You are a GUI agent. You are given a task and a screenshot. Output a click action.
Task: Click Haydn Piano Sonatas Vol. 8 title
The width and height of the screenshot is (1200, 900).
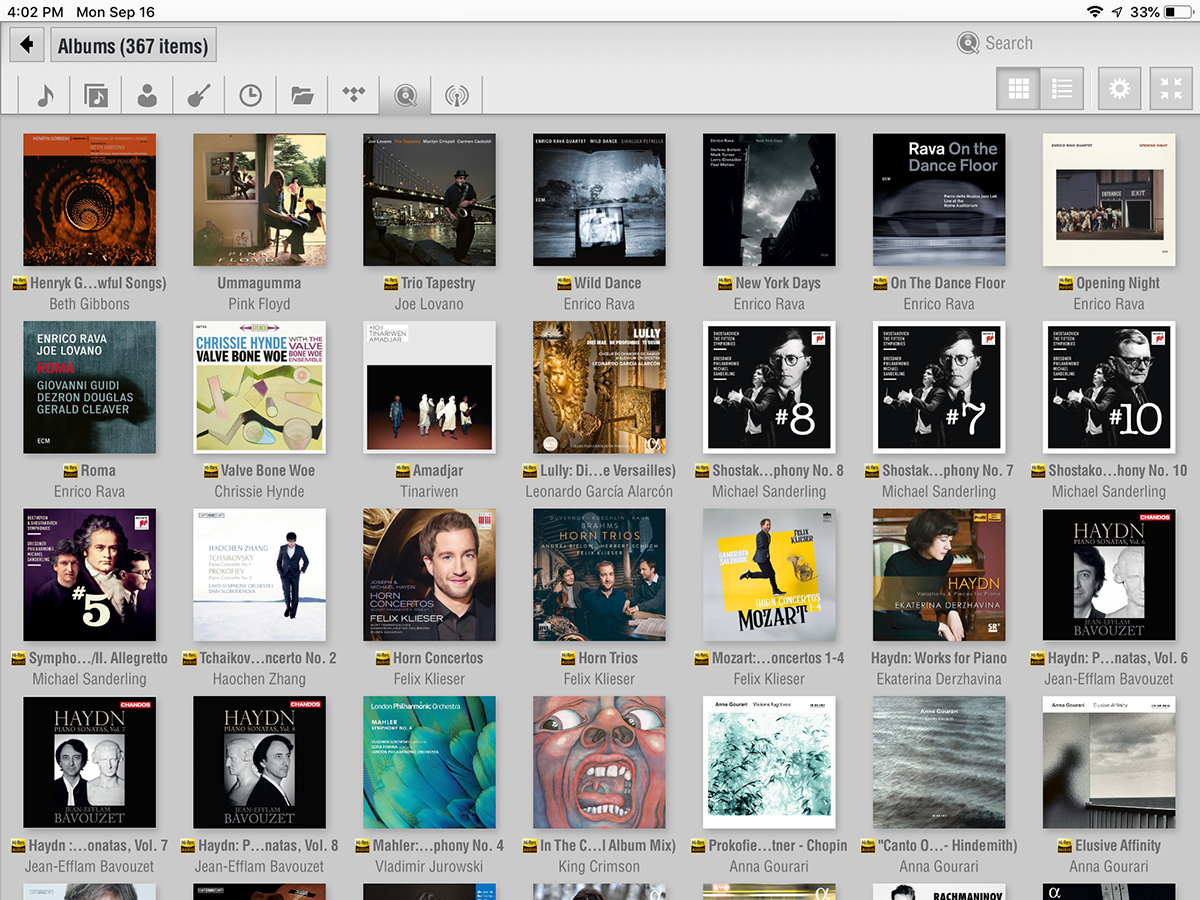click(268, 845)
